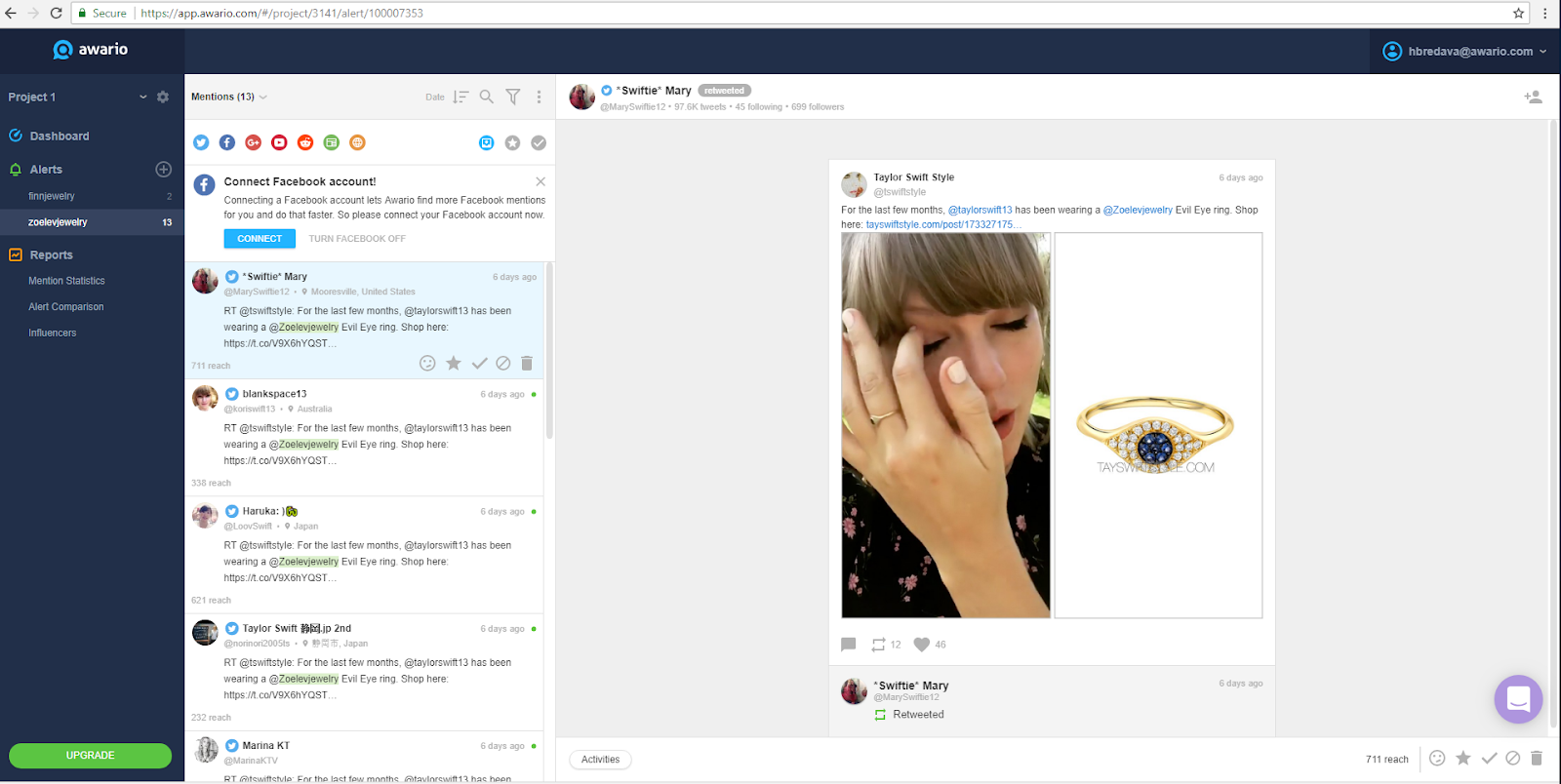
Task: Open Project 1 settings gear
Action: click(x=163, y=98)
